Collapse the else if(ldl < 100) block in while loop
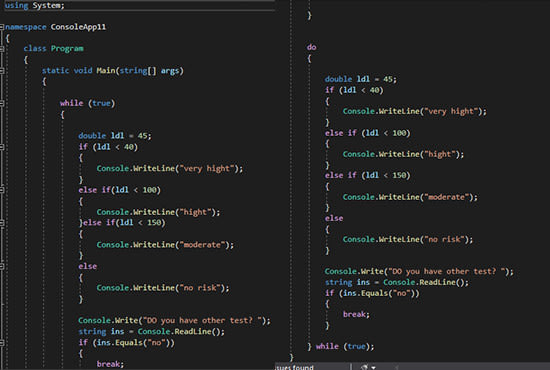 (x=2, y=190)
